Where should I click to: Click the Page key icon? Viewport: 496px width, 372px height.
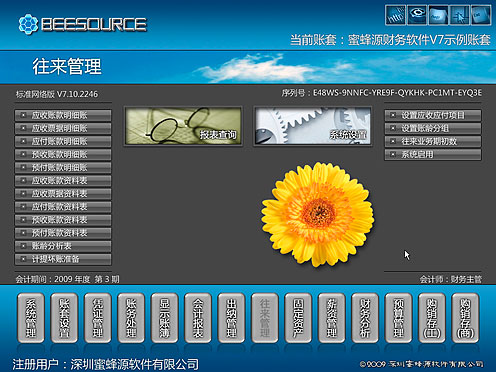(438, 15)
